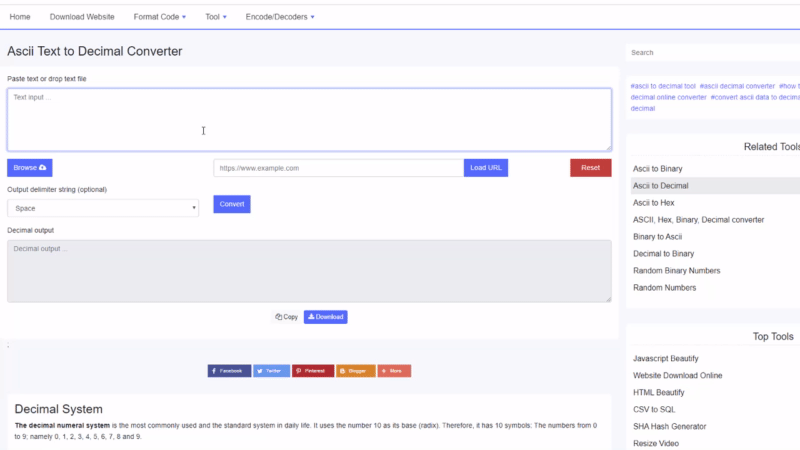800x450 pixels.
Task: Open the More sharing options button
Action: click(394, 370)
